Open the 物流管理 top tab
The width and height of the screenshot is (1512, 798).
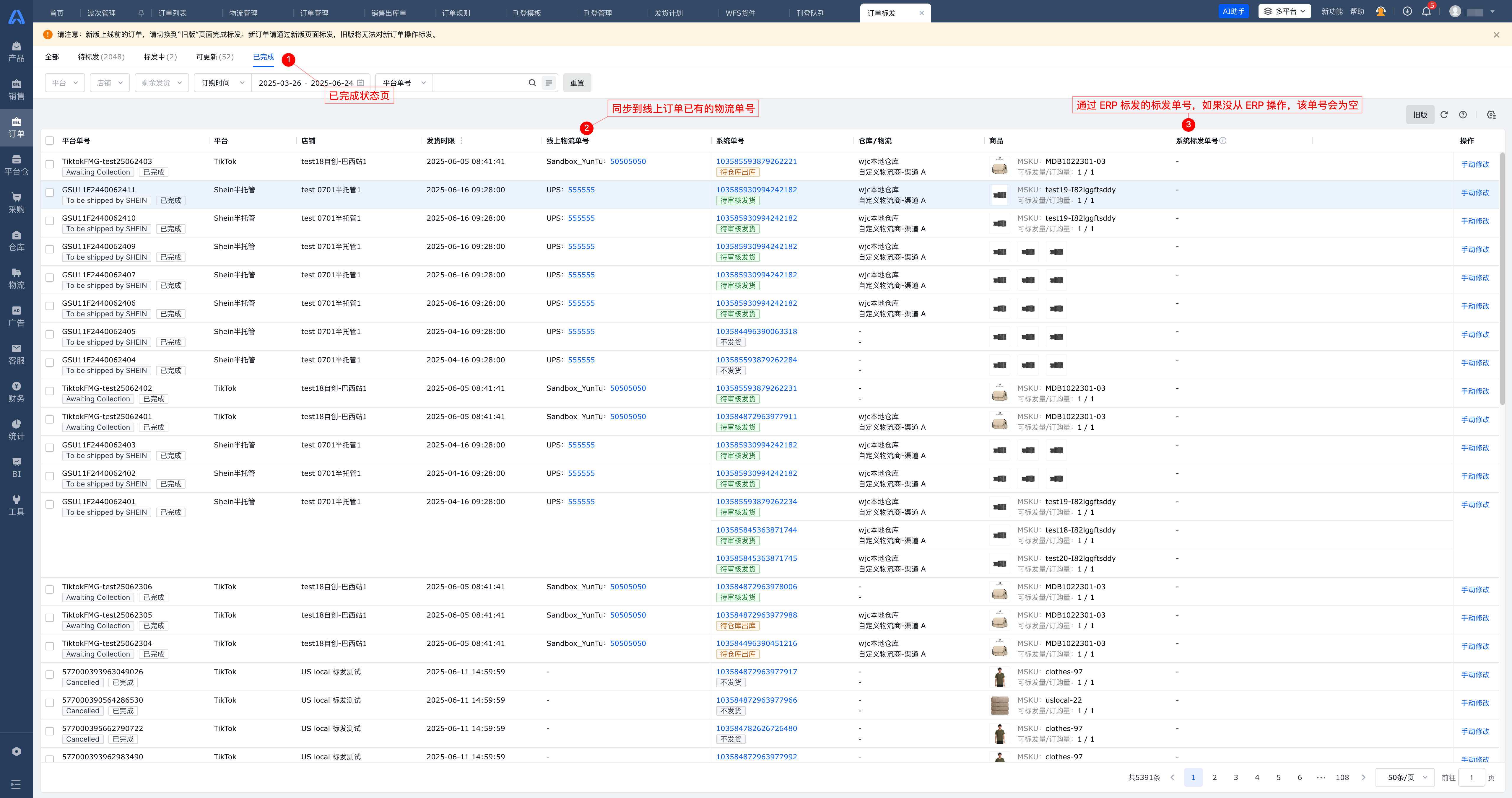pyautogui.click(x=243, y=13)
